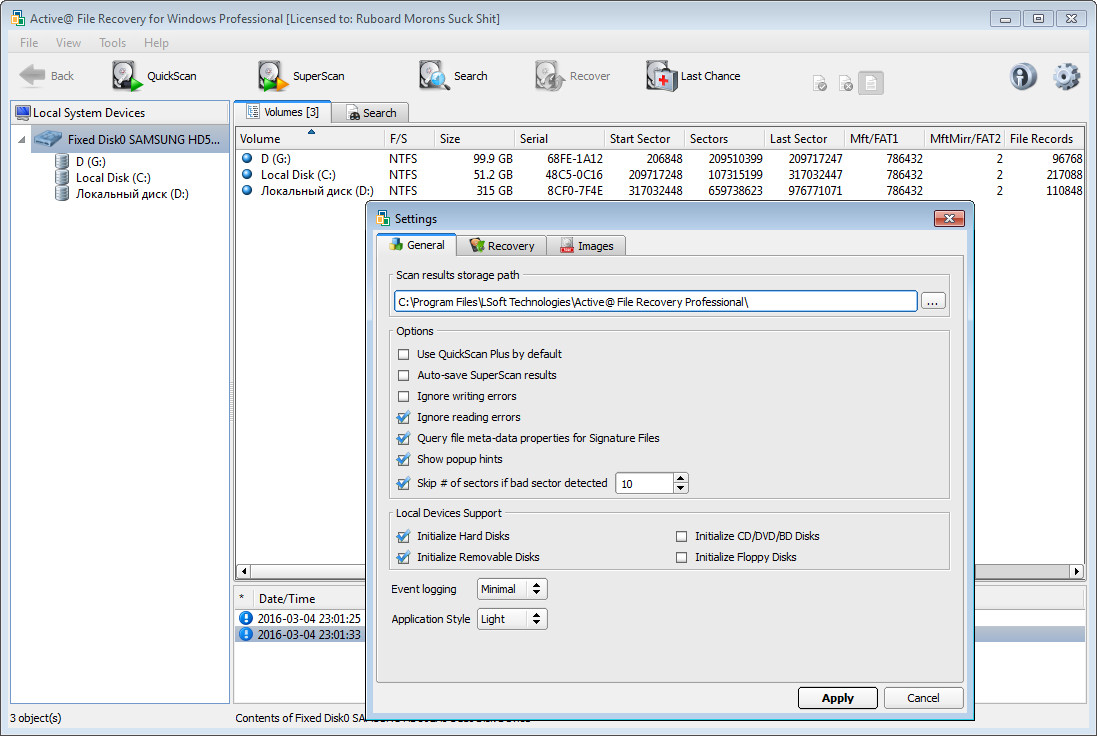Sort by the Volume column header
Screen dimensions: 1097x736
[310, 139]
